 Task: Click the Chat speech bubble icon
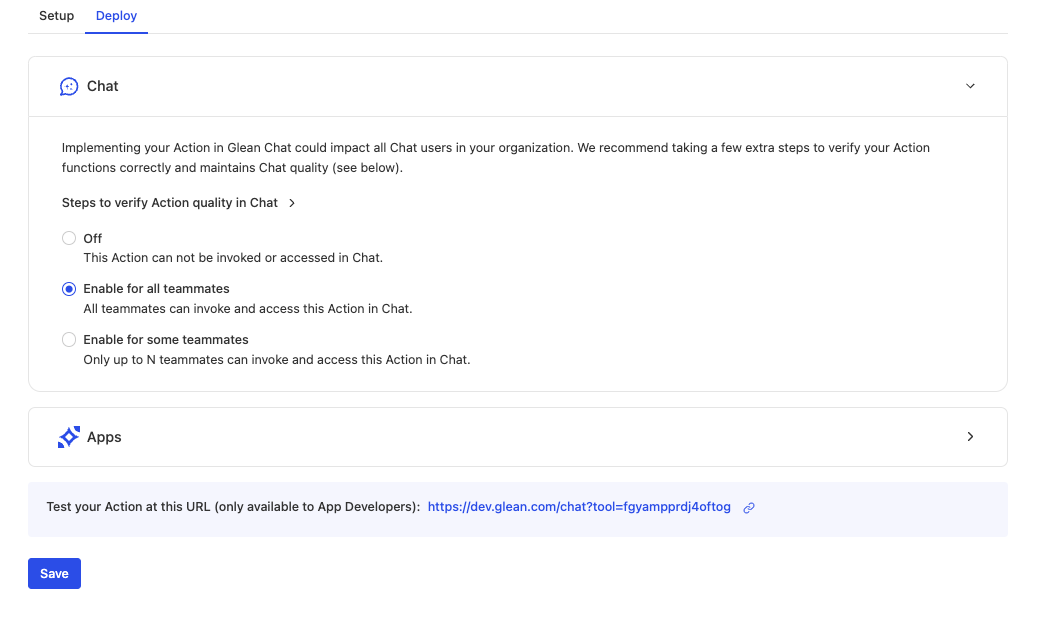(x=68, y=86)
